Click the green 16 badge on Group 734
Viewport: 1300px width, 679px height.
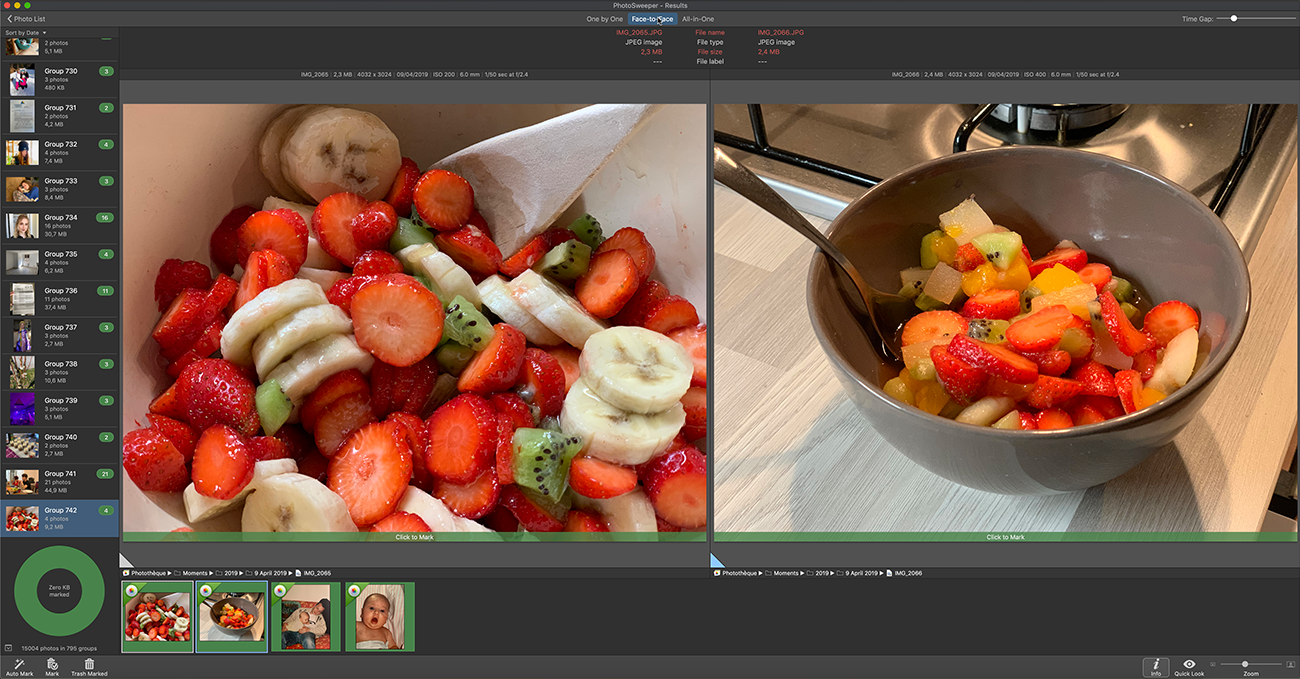(103, 217)
